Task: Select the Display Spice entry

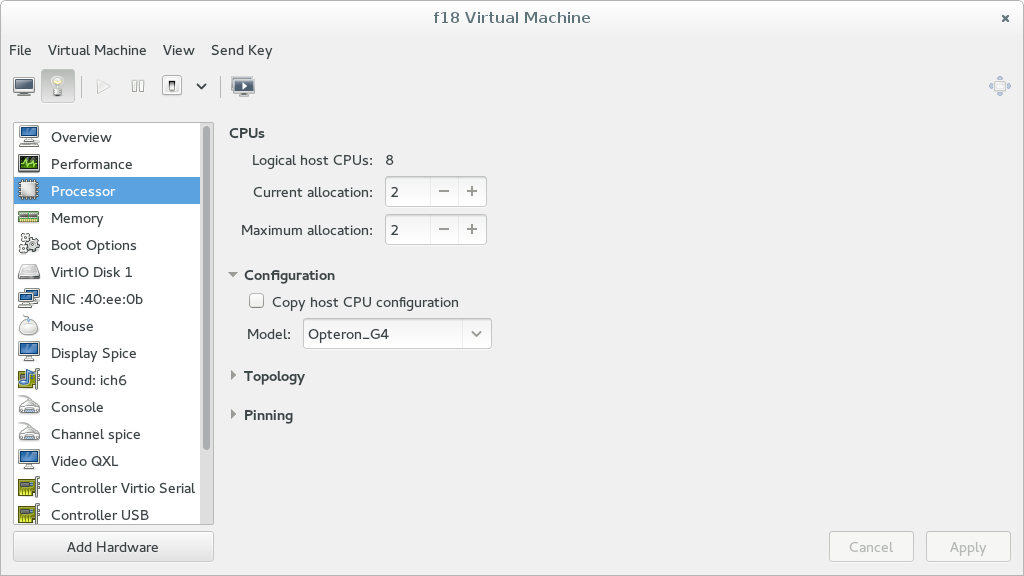Action: click(x=91, y=353)
